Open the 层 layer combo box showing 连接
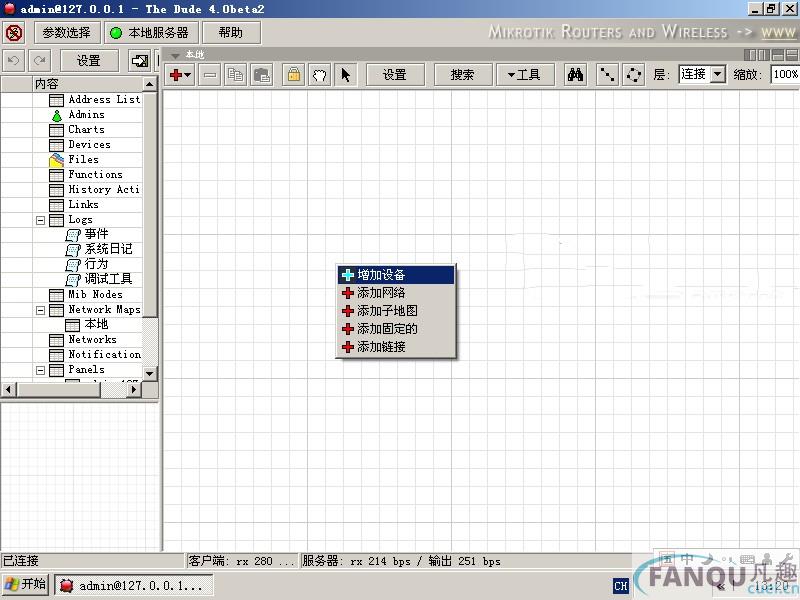The image size is (800, 600). [x=702, y=74]
